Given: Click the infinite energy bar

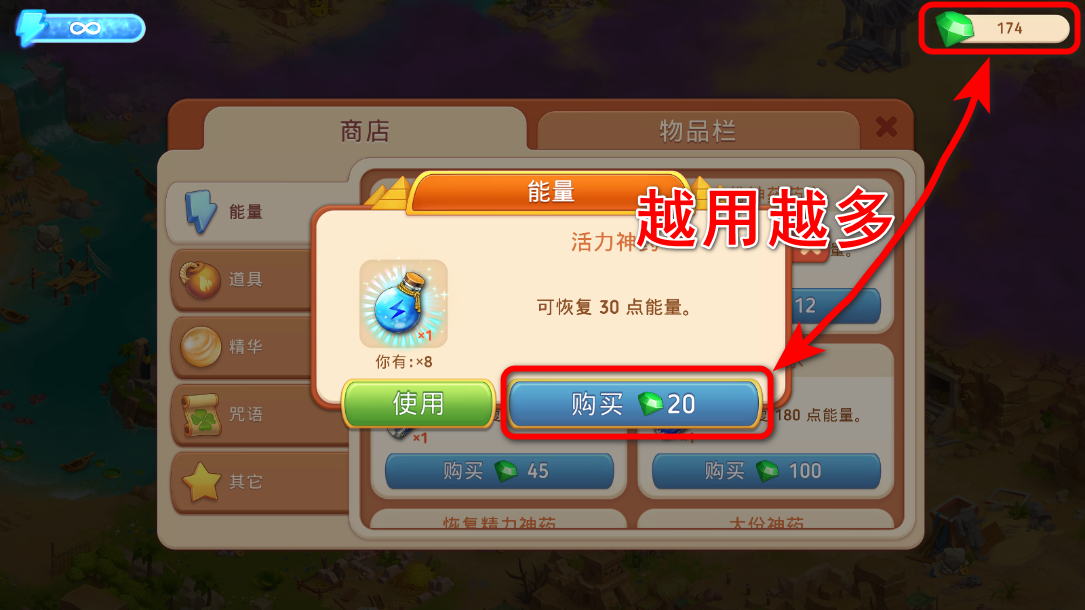Looking at the screenshot, I should pyautogui.click(x=82, y=28).
